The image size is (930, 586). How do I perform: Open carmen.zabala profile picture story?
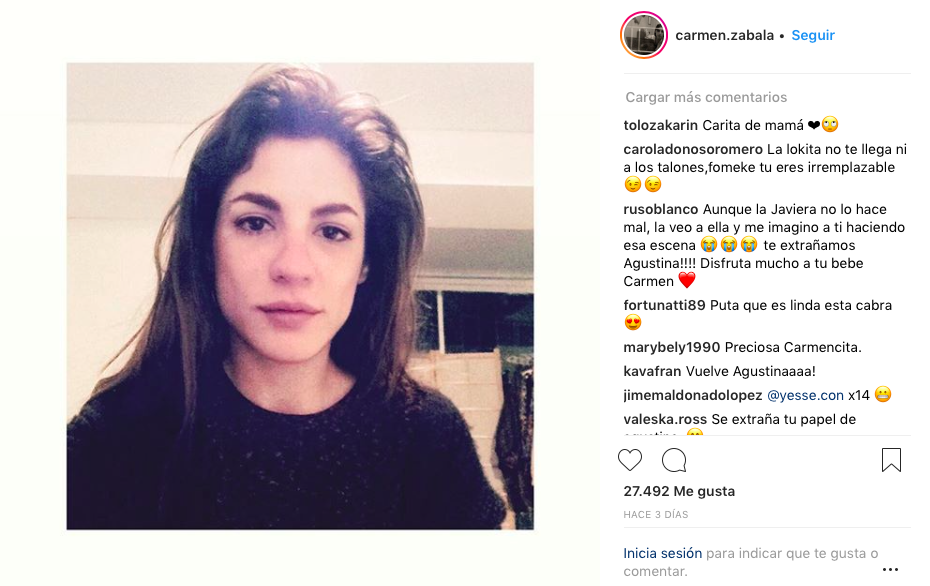pos(644,35)
